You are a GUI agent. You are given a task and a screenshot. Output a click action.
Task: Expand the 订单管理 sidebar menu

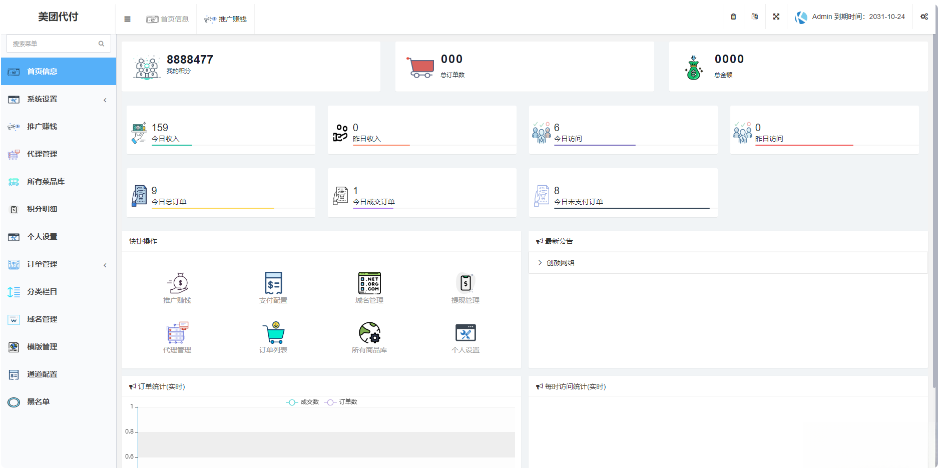[58, 264]
